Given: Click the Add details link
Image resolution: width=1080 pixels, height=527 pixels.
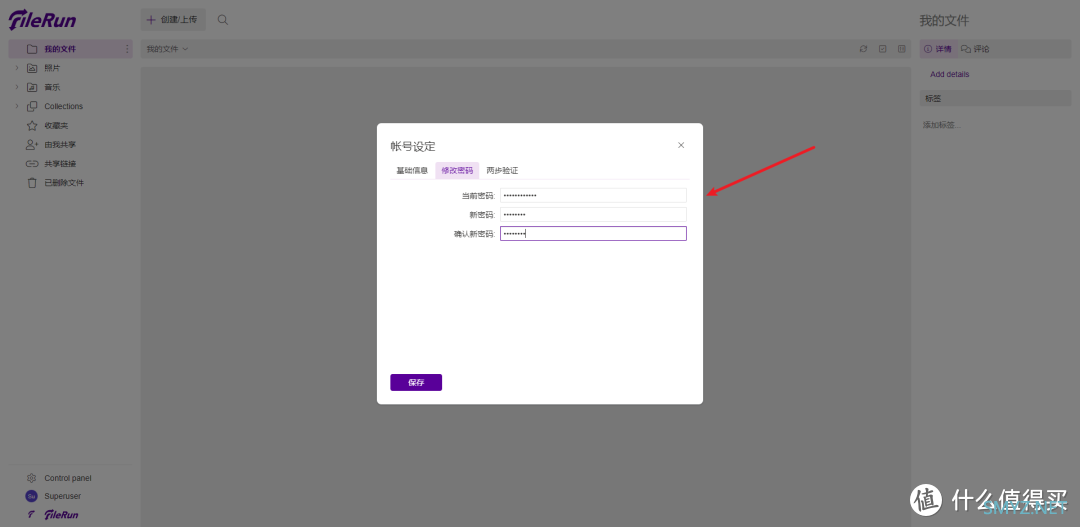Looking at the screenshot, I should click(950, 74).
